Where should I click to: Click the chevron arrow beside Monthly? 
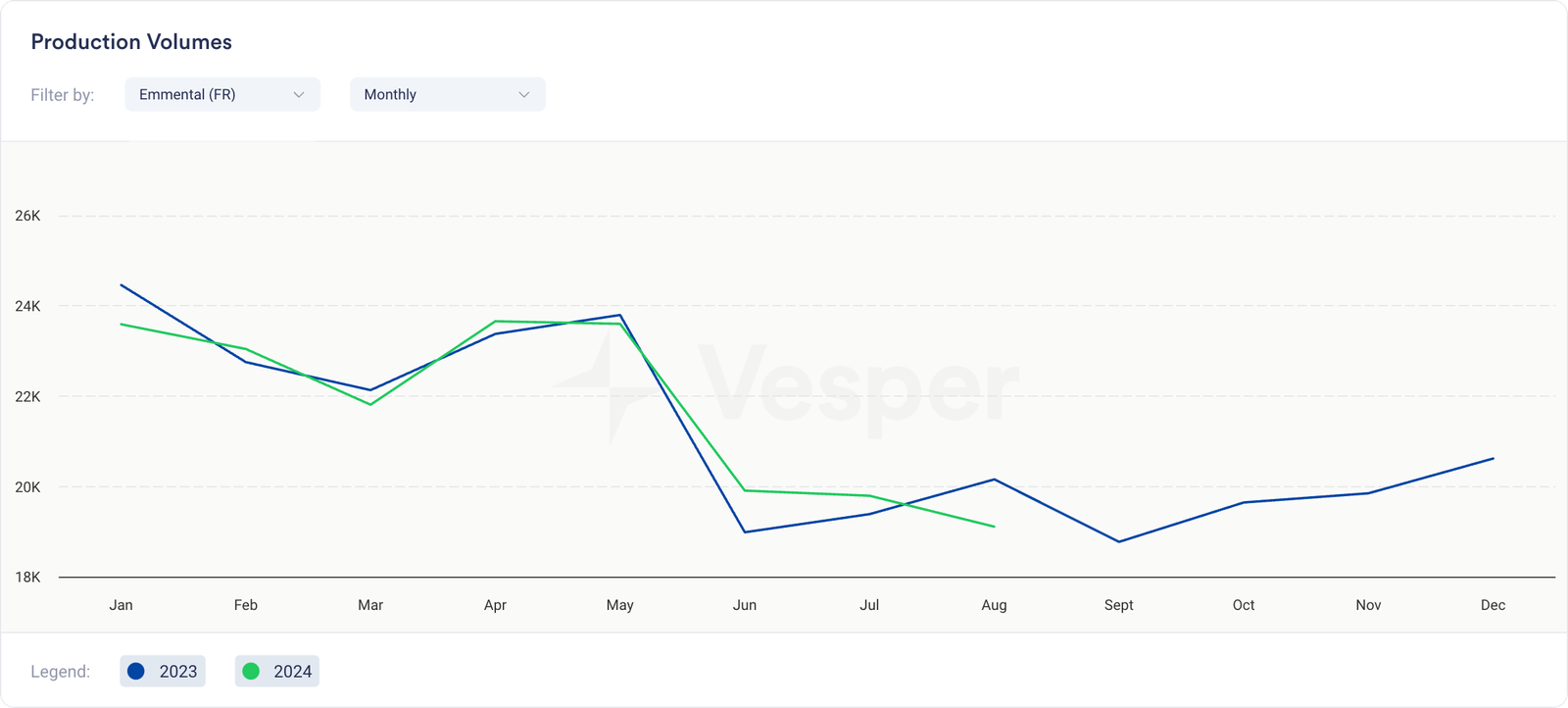pos(524,94)
